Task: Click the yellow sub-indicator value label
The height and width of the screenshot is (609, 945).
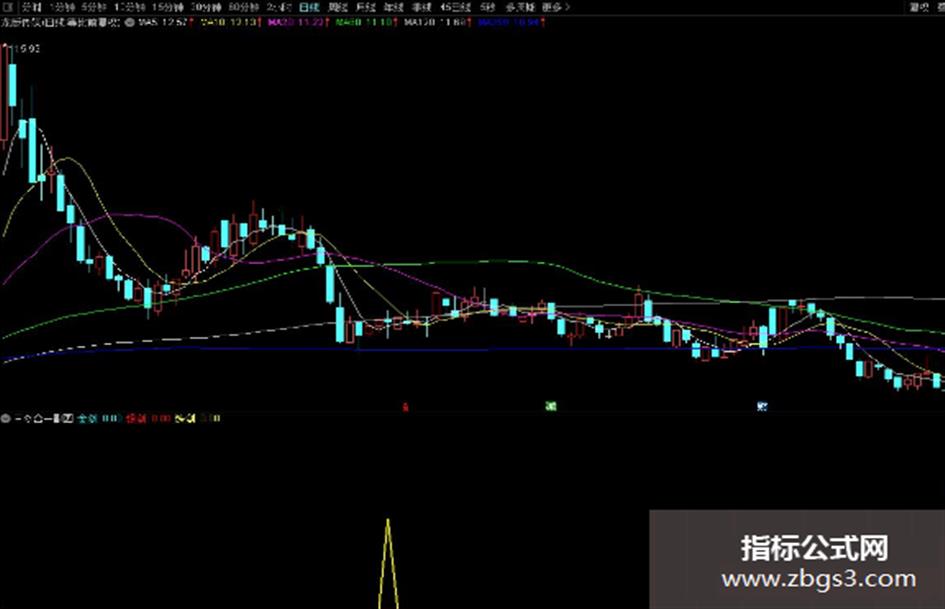Action: (x=197, y=418)
